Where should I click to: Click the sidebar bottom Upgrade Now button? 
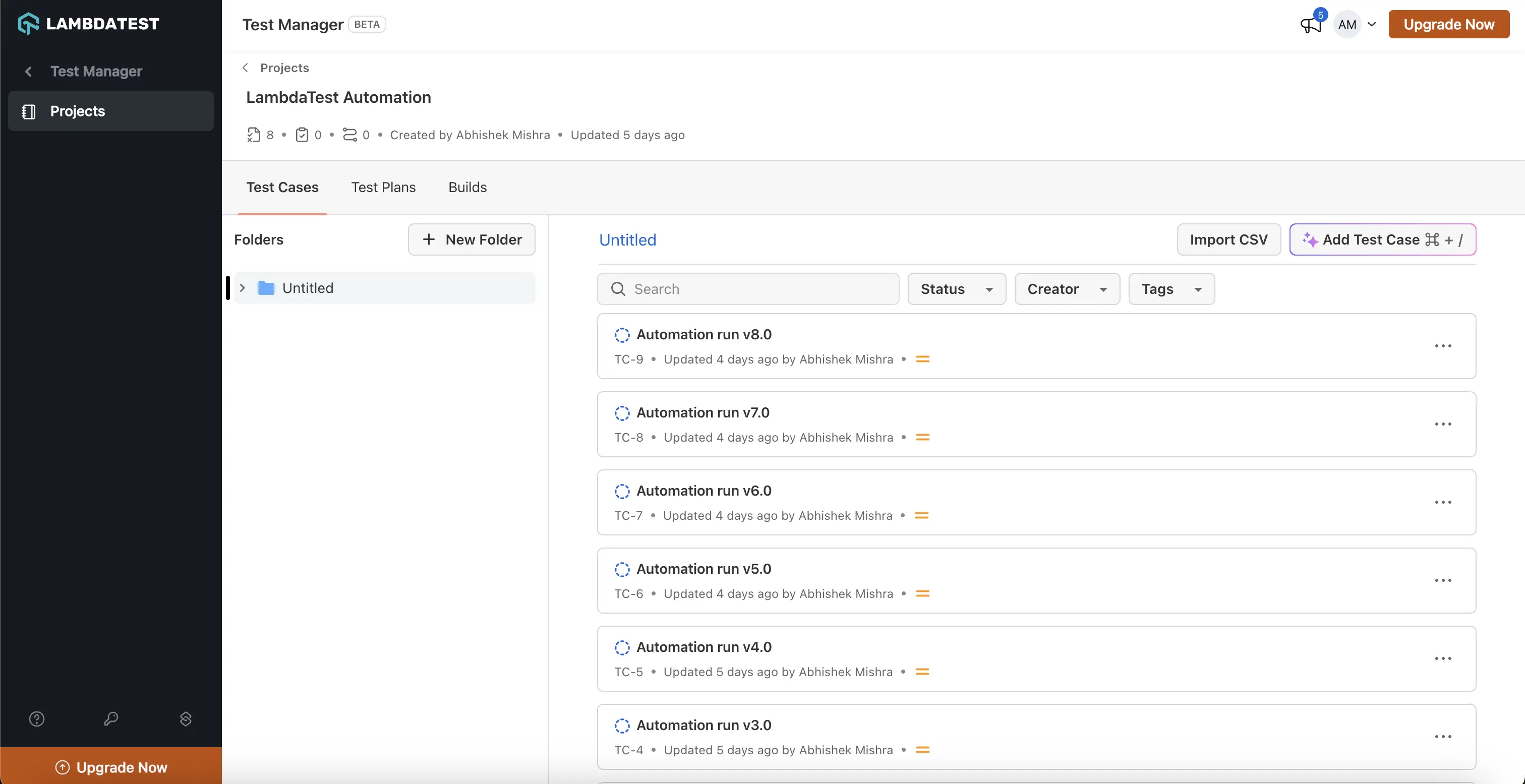(111, 767)
